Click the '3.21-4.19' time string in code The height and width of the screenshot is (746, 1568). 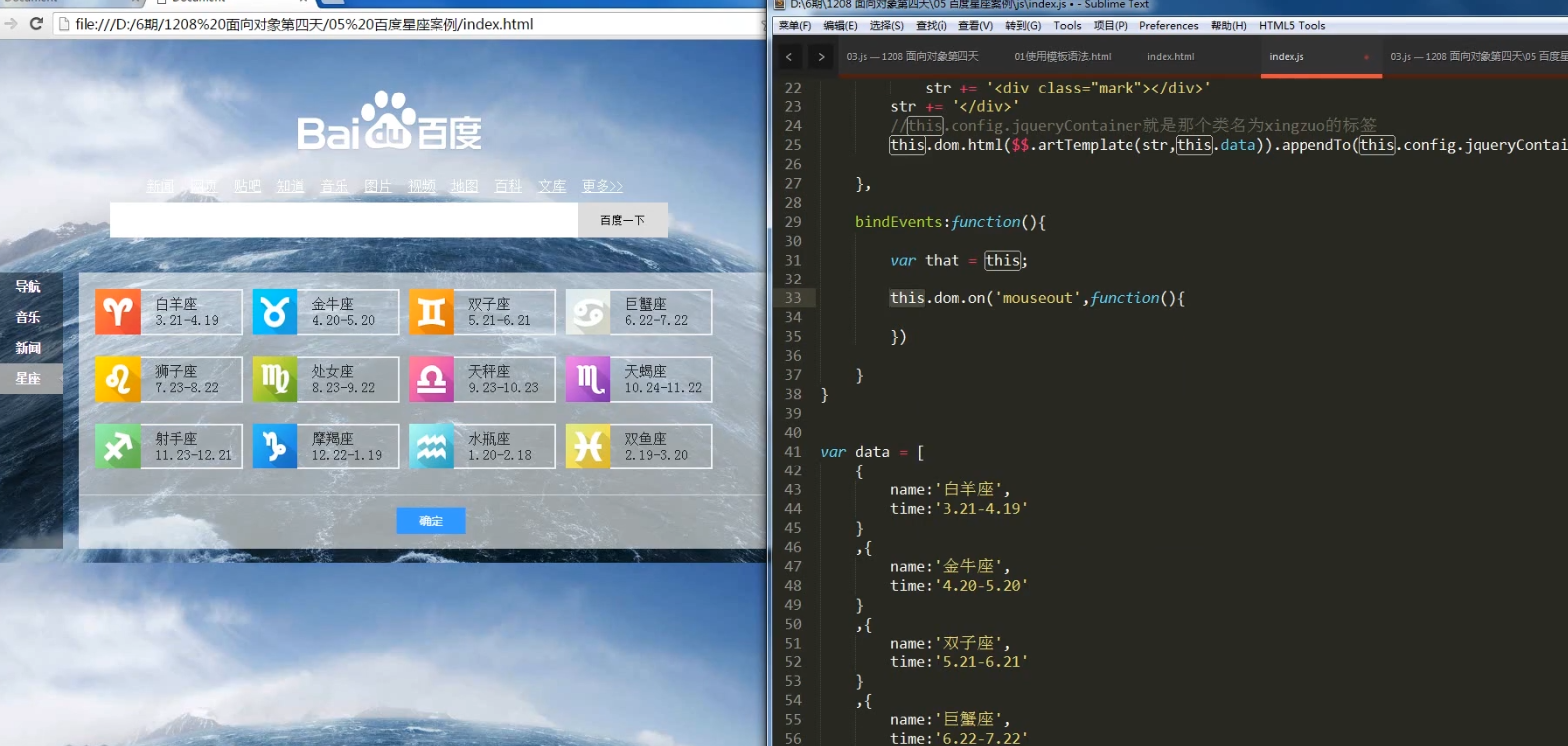981,509
